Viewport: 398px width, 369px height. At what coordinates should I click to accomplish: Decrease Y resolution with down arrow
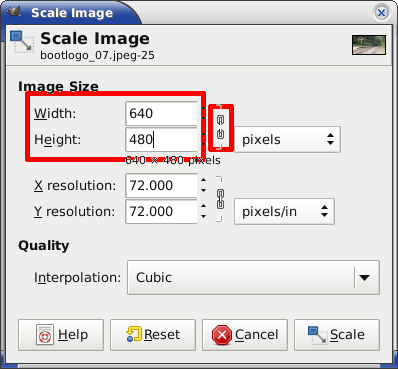(203, 217)
